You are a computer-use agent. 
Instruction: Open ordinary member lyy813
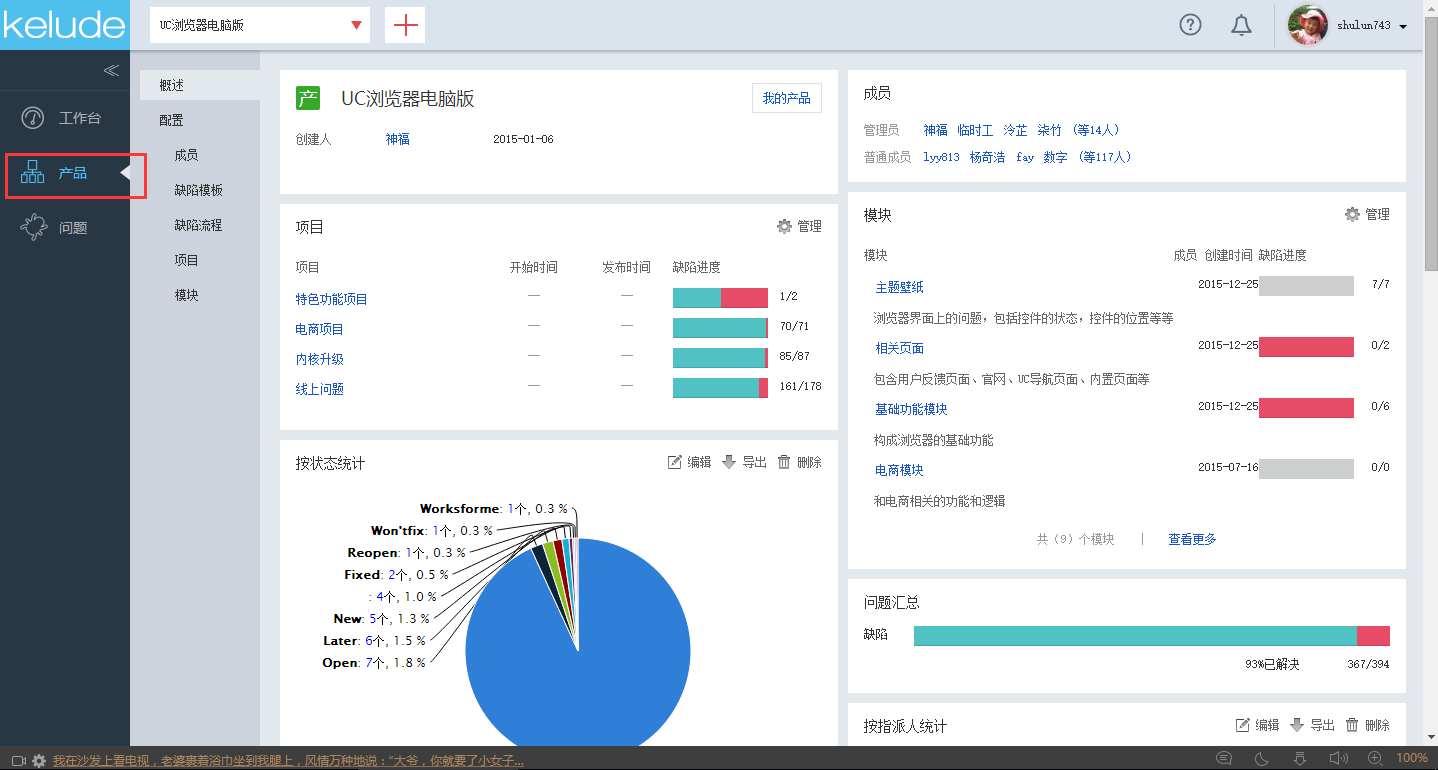[x=941, y=157]
